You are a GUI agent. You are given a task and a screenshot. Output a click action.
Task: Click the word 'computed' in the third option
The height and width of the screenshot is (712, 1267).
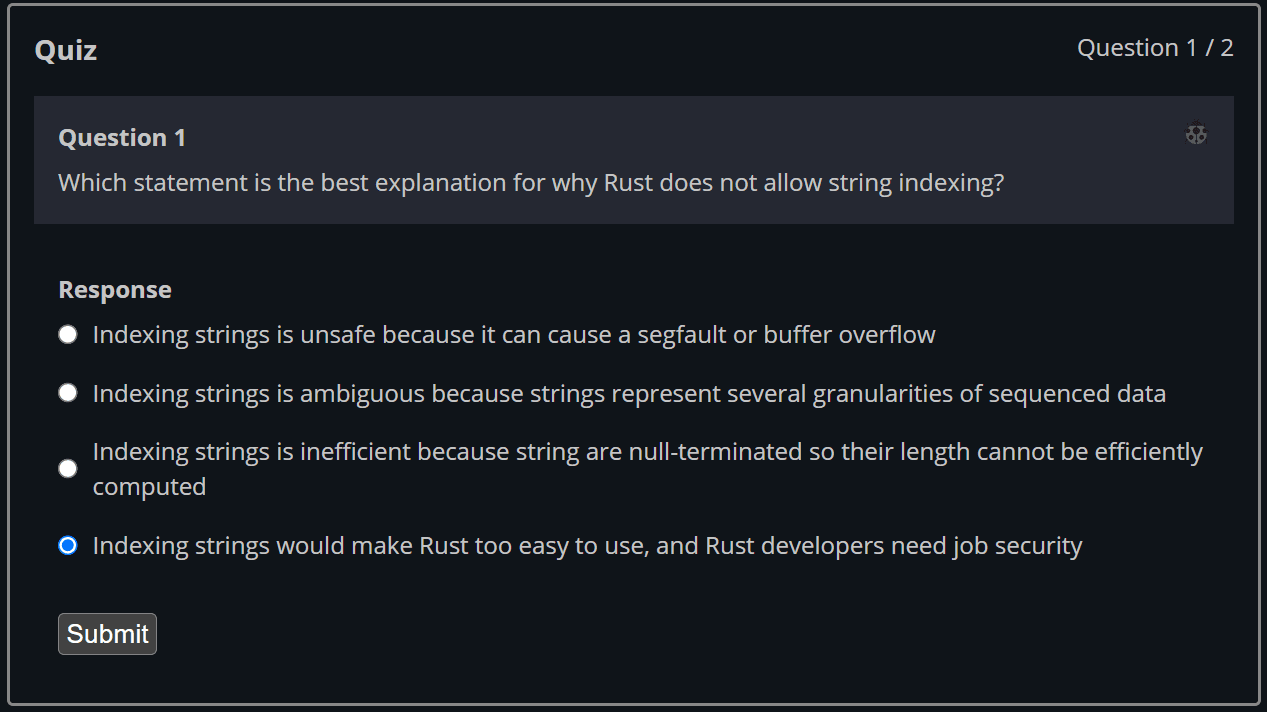(x=149, y=487)
